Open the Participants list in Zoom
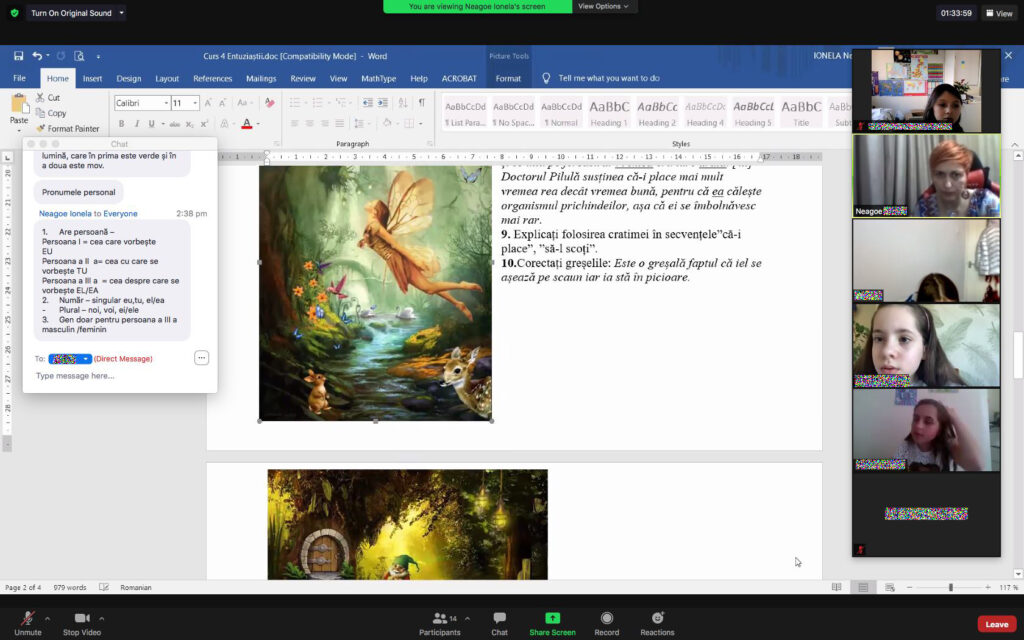Image resolution: width=1024 pixels, height=640 pixels. 440,623
